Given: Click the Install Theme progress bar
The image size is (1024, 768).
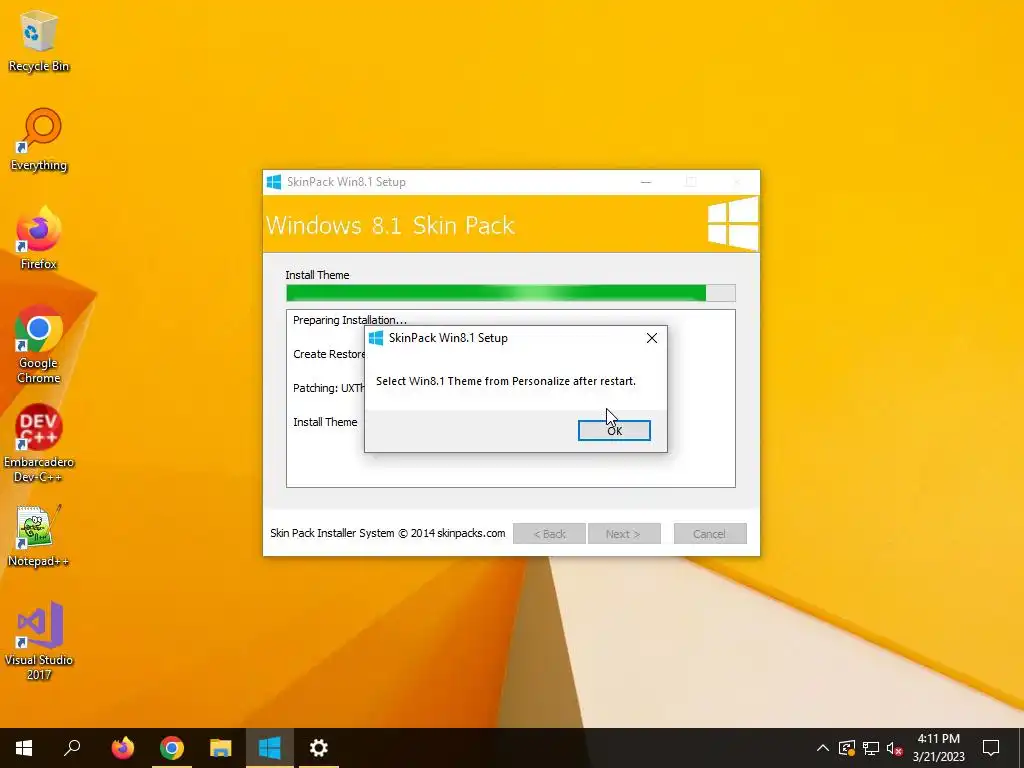Looking at the screenshot, I should (511, 293).
